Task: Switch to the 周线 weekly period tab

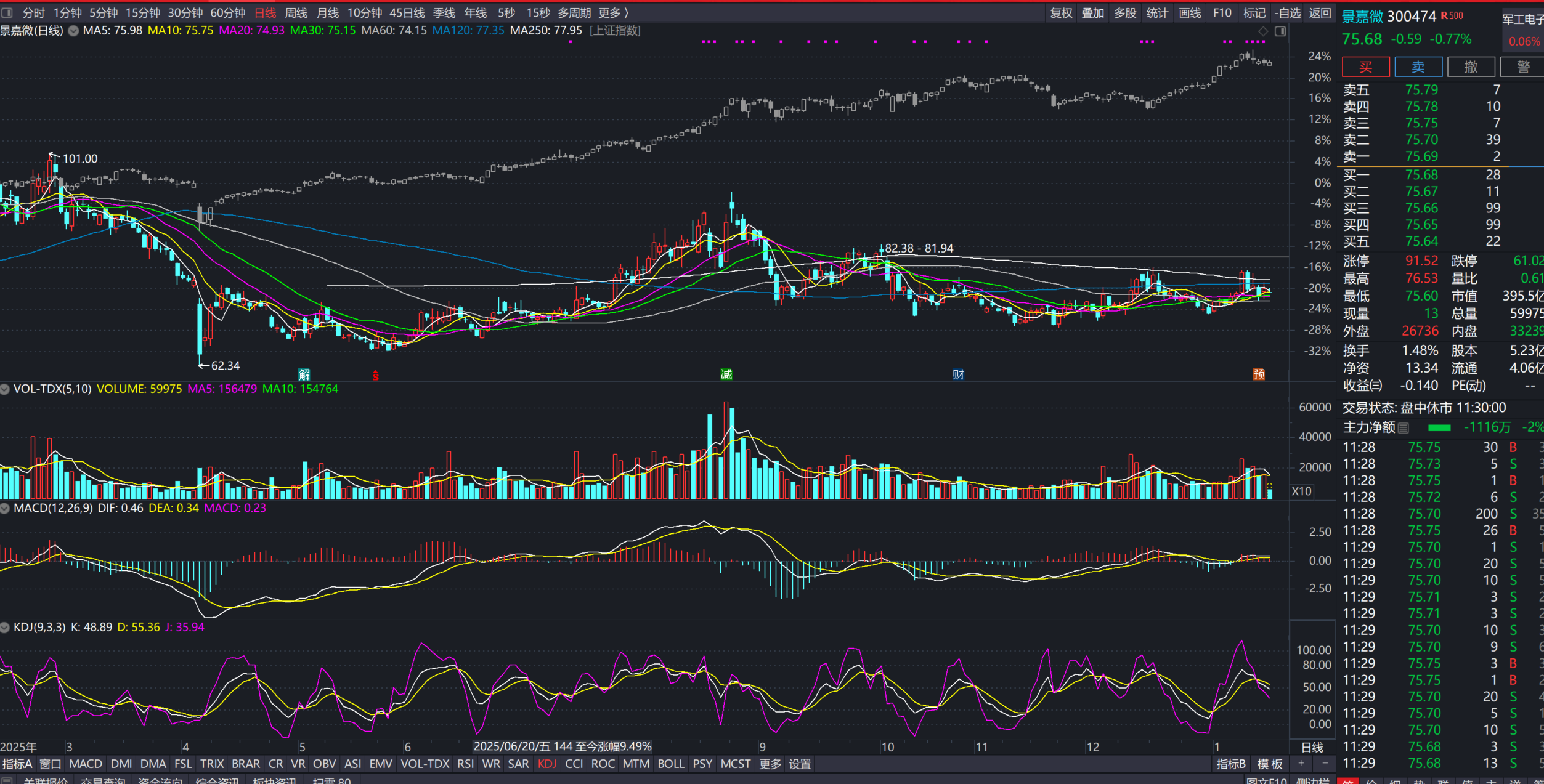Action: 296,13
